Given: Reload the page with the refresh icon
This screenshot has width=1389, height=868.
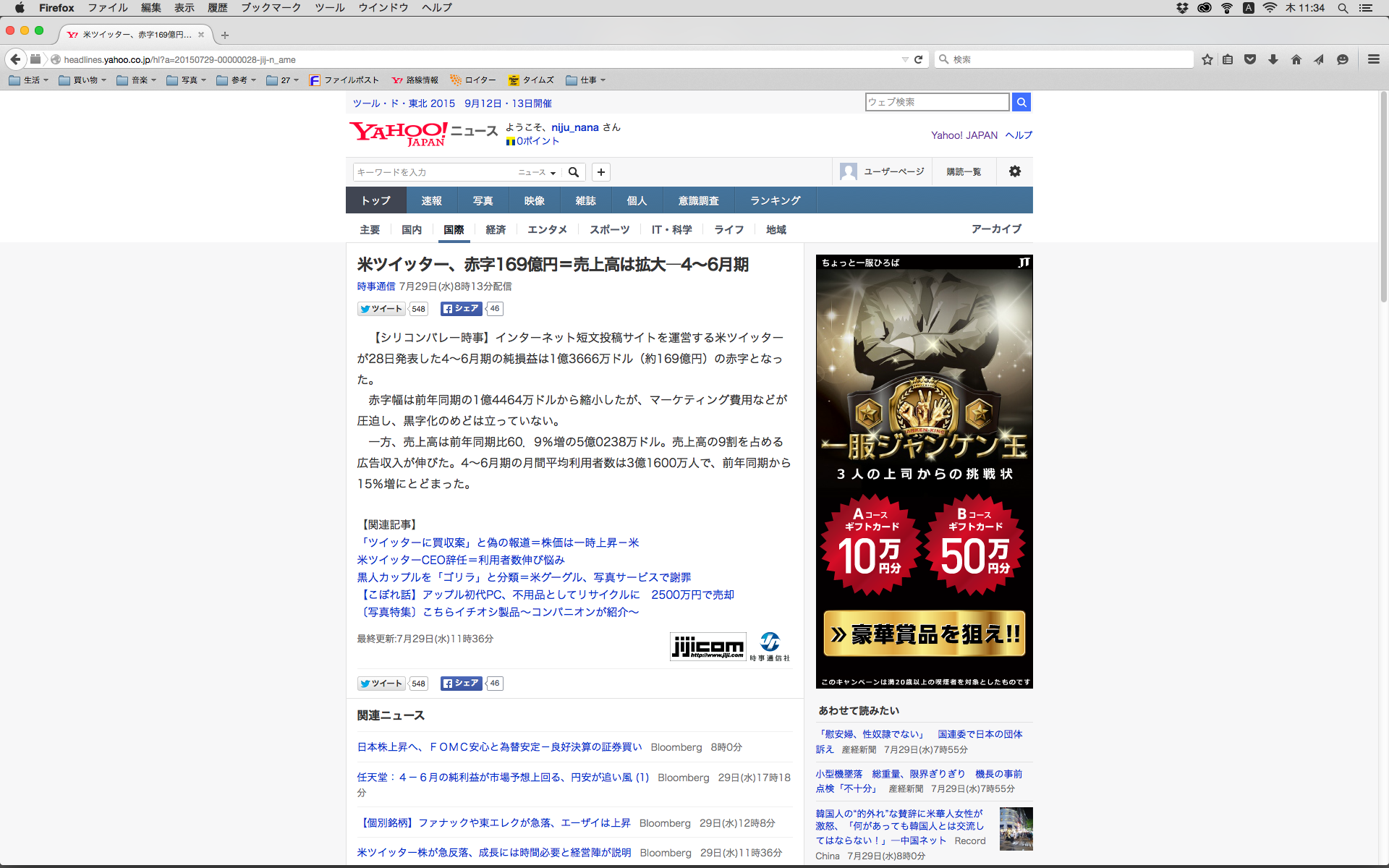Looking at the screenshot, I should [918, 59].
